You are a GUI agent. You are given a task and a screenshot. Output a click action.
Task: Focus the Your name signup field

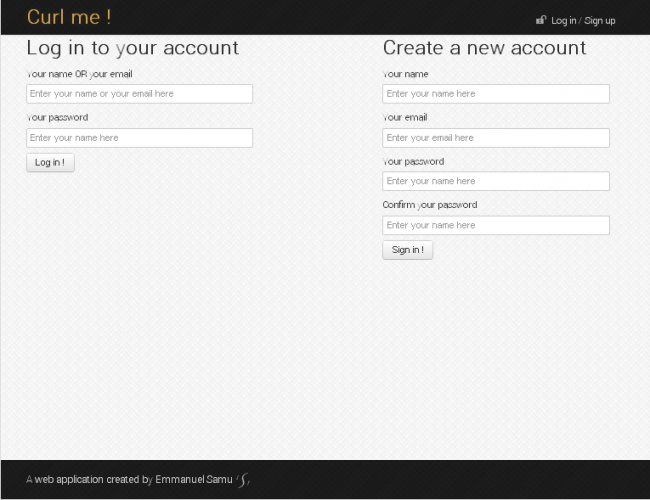coord(496,94)
